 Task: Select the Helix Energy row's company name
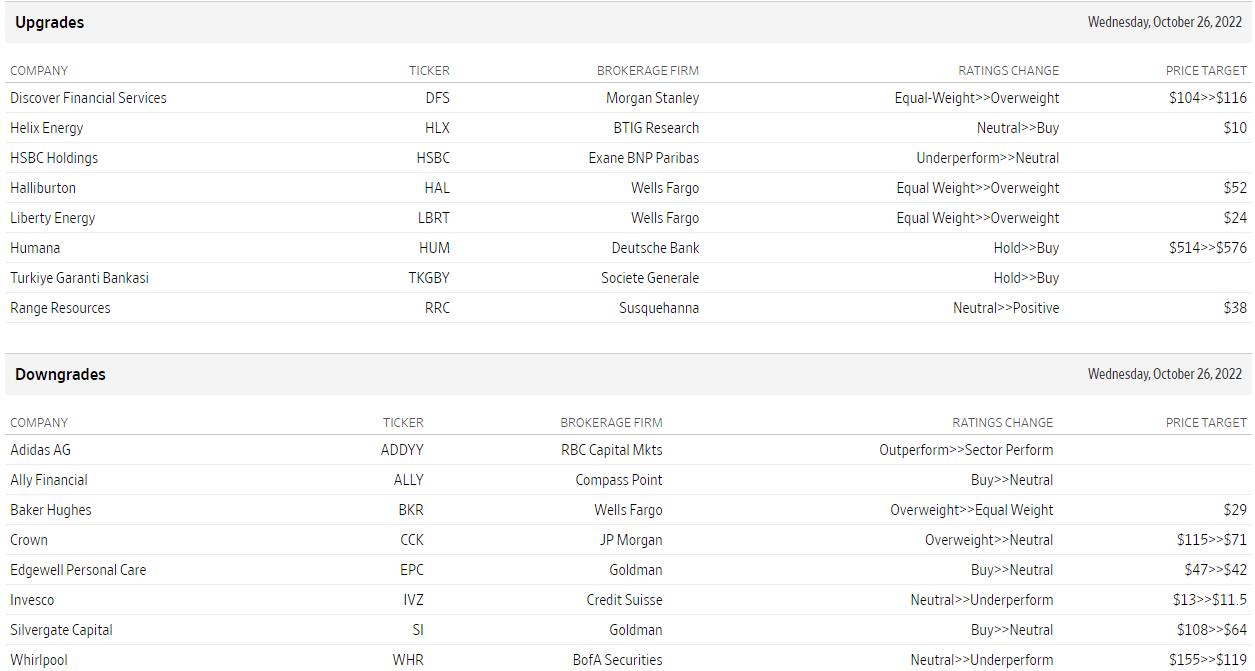47,128
